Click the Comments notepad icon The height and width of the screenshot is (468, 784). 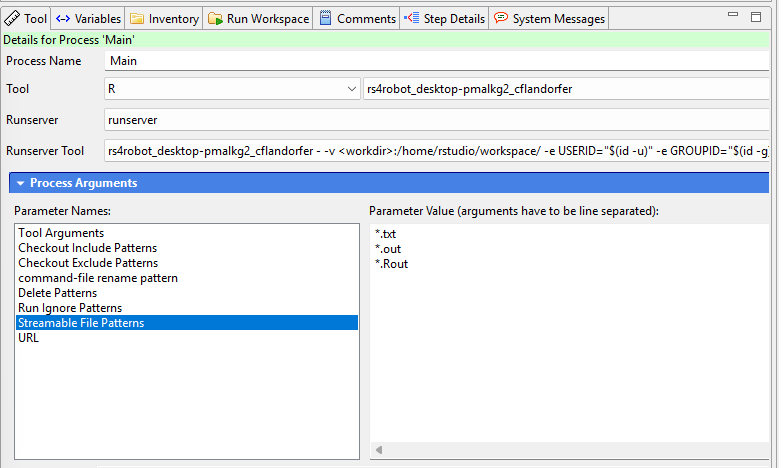325,18
